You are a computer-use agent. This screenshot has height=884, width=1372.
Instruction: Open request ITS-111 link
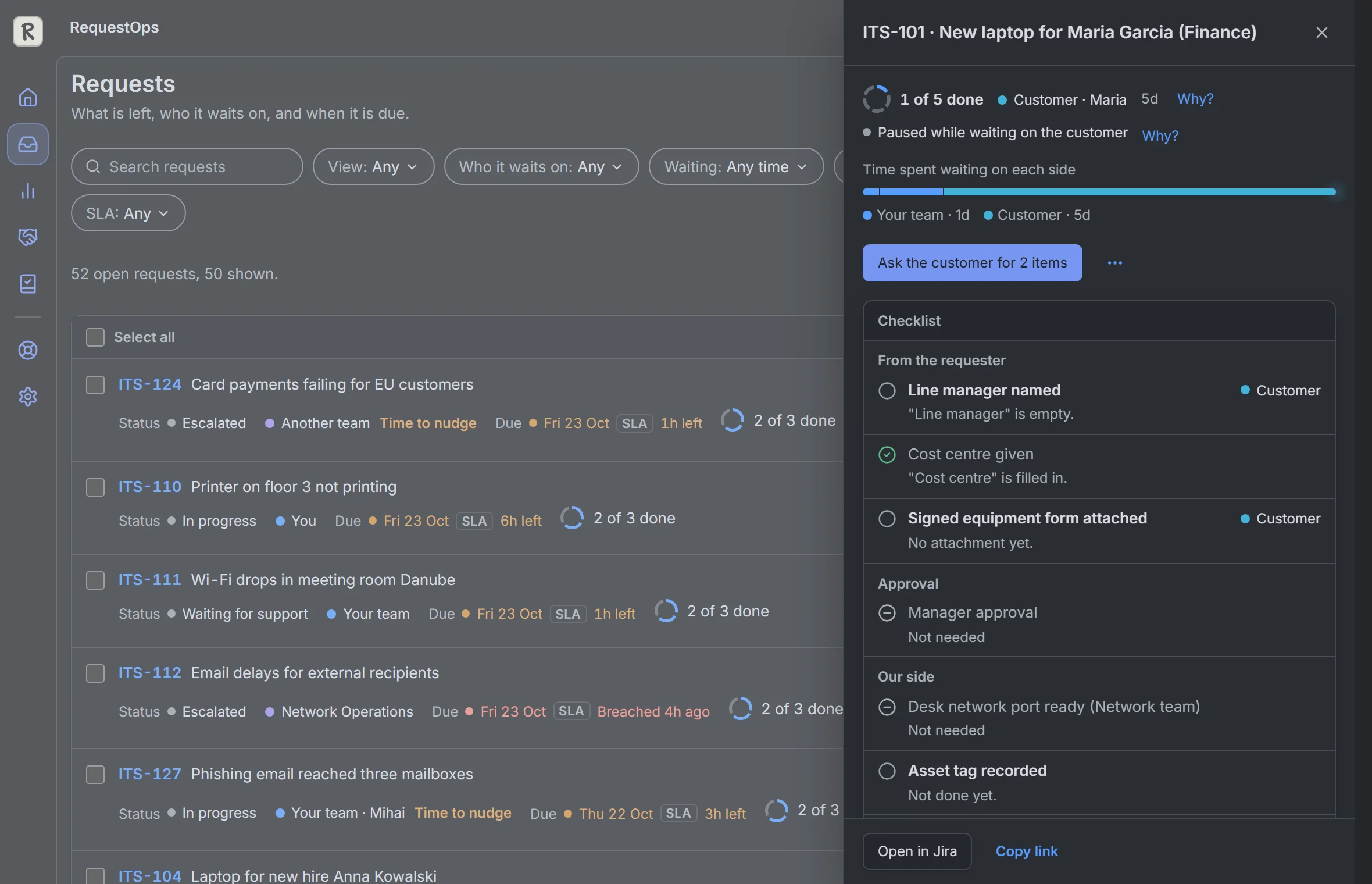click(149, 580)
